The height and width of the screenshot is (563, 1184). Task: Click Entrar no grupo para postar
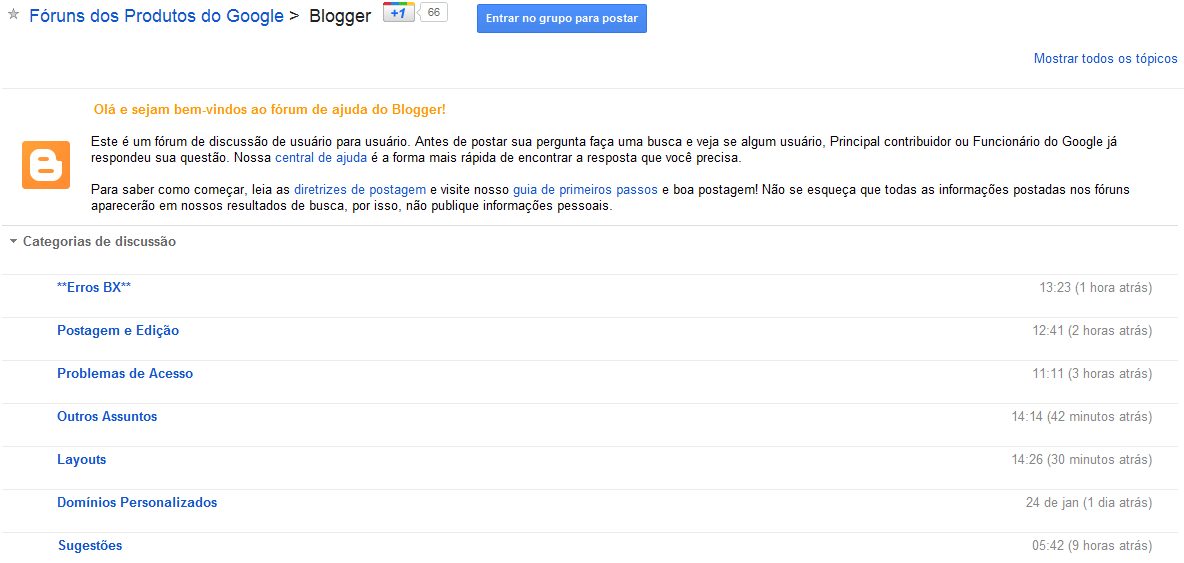click(x=562, y=18)
